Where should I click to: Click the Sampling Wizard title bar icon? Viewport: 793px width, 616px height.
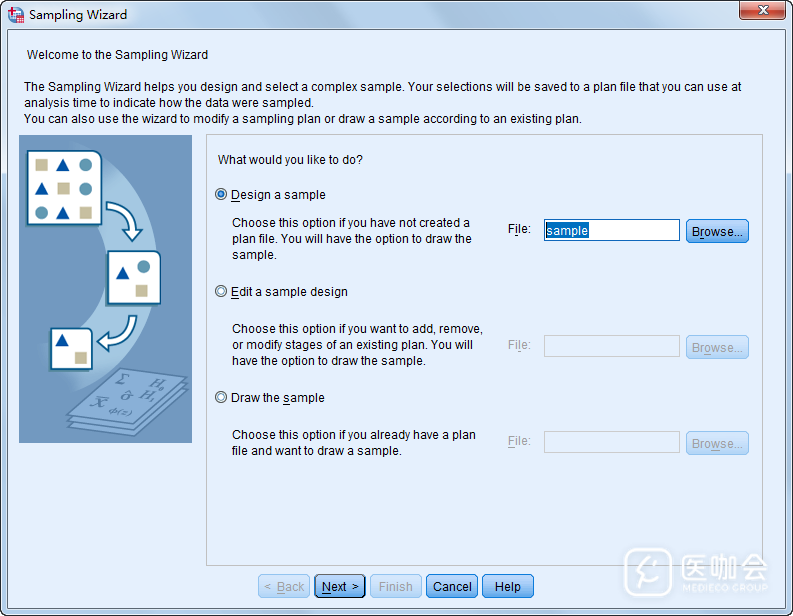(15, 15)
